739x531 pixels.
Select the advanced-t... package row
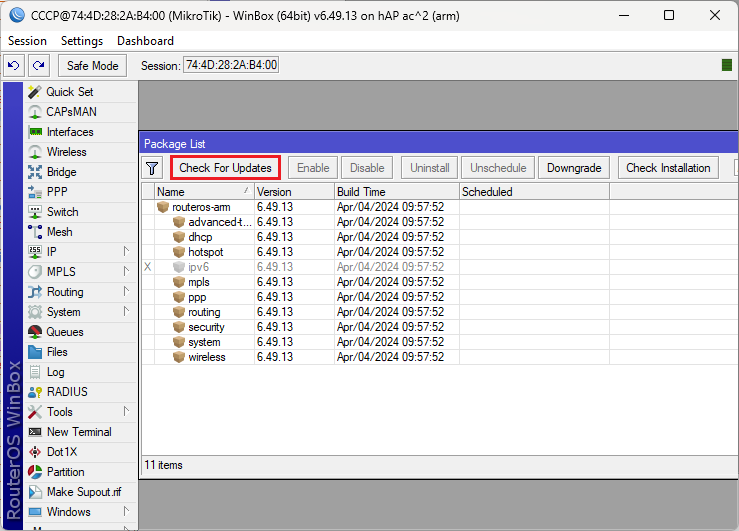click(x=439, y=222)
